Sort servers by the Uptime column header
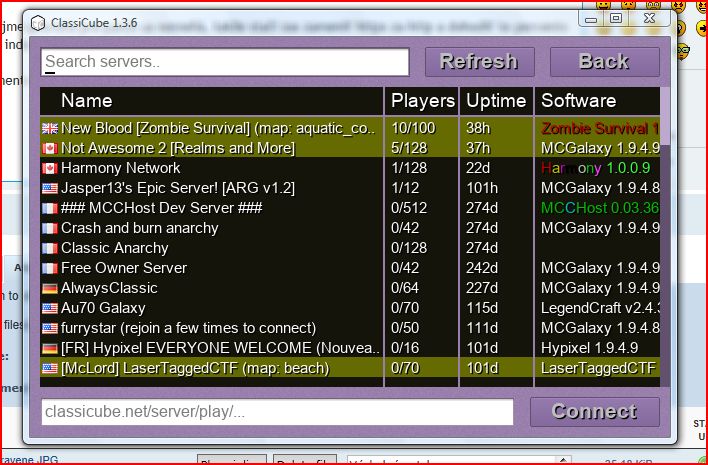This screenshot has width=708, height=465. pyautogui.click(x=497, y=101)
